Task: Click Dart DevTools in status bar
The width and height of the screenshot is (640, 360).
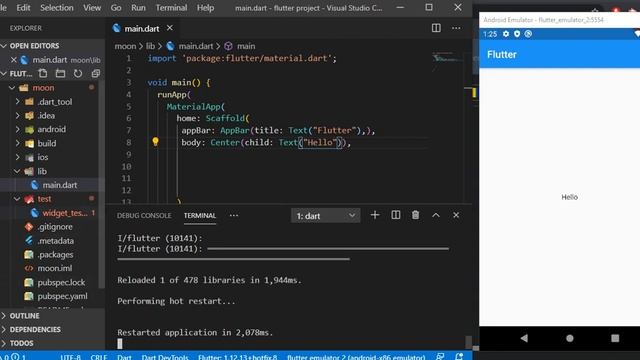Action: coord(165,357)
